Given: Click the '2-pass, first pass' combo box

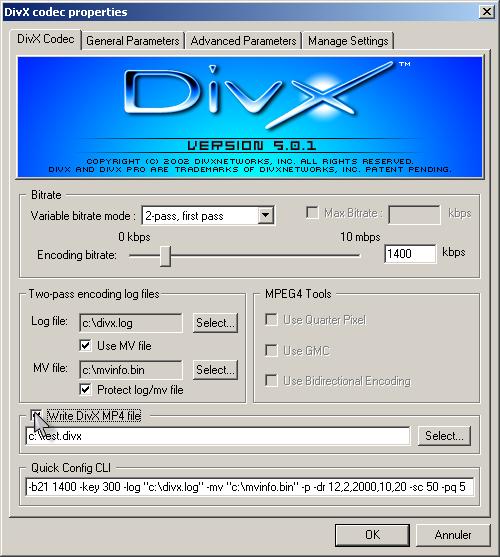Looking at the screenshot, I should point(208,216).
